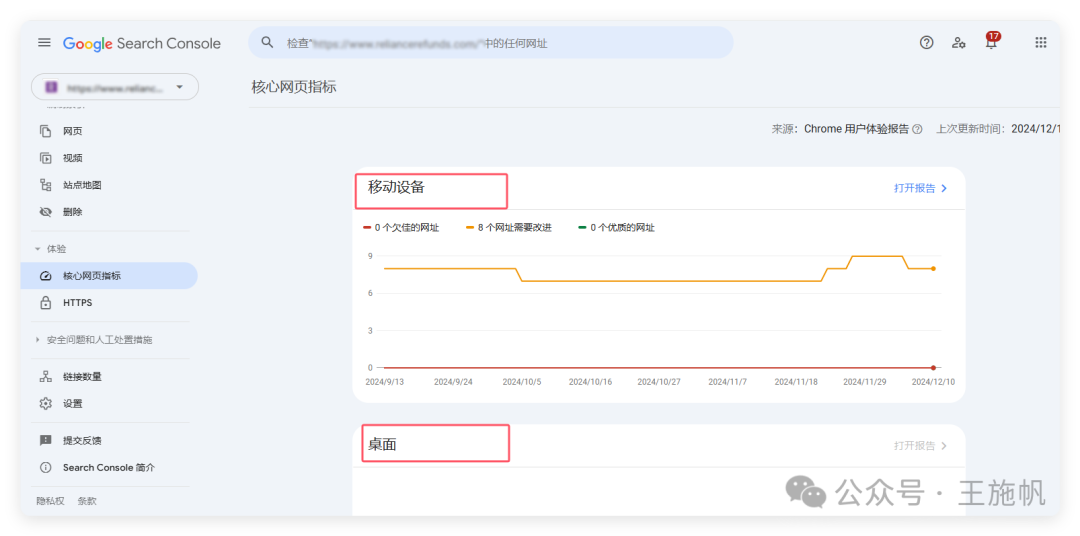Click the 移动设备 card heading
Screen dimensions: 1080x536
point(396,187)
